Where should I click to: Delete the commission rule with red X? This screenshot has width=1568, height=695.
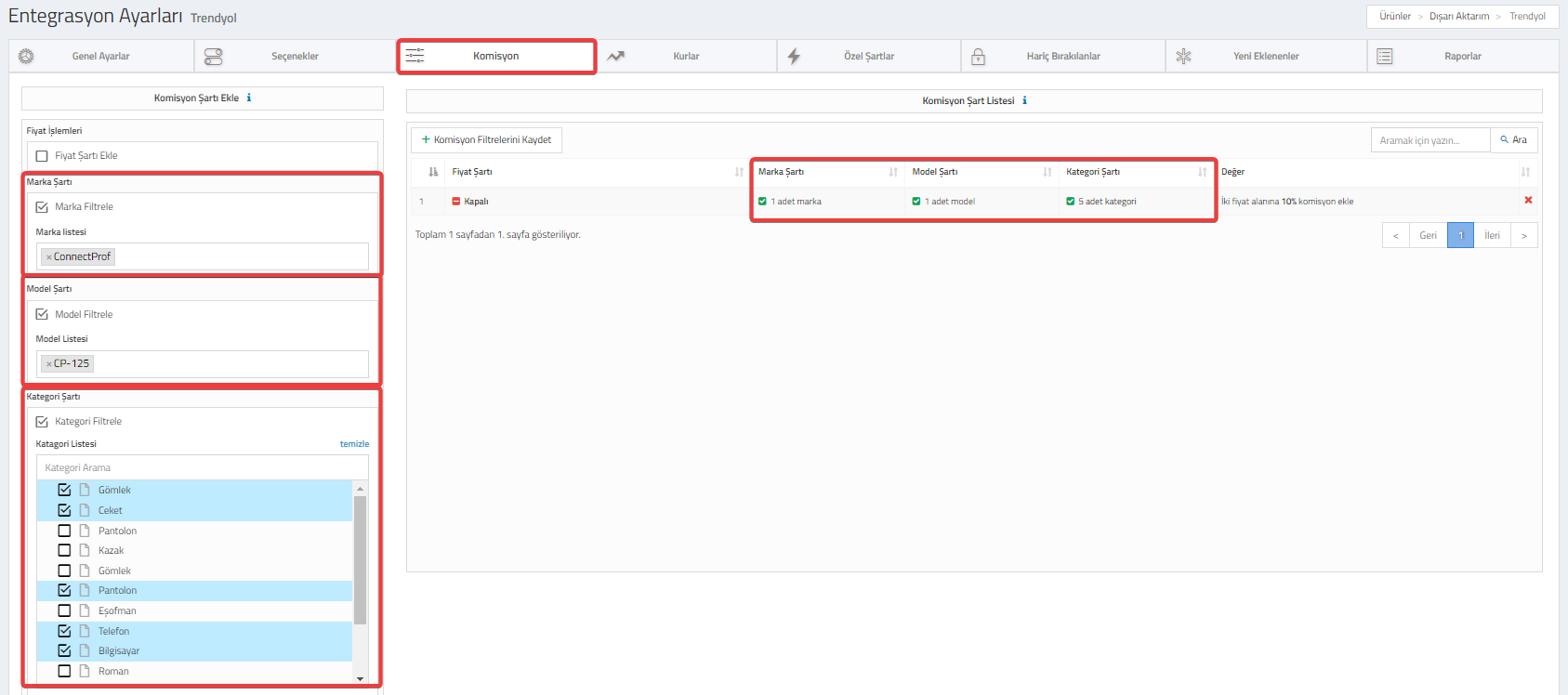[1528, 200]
